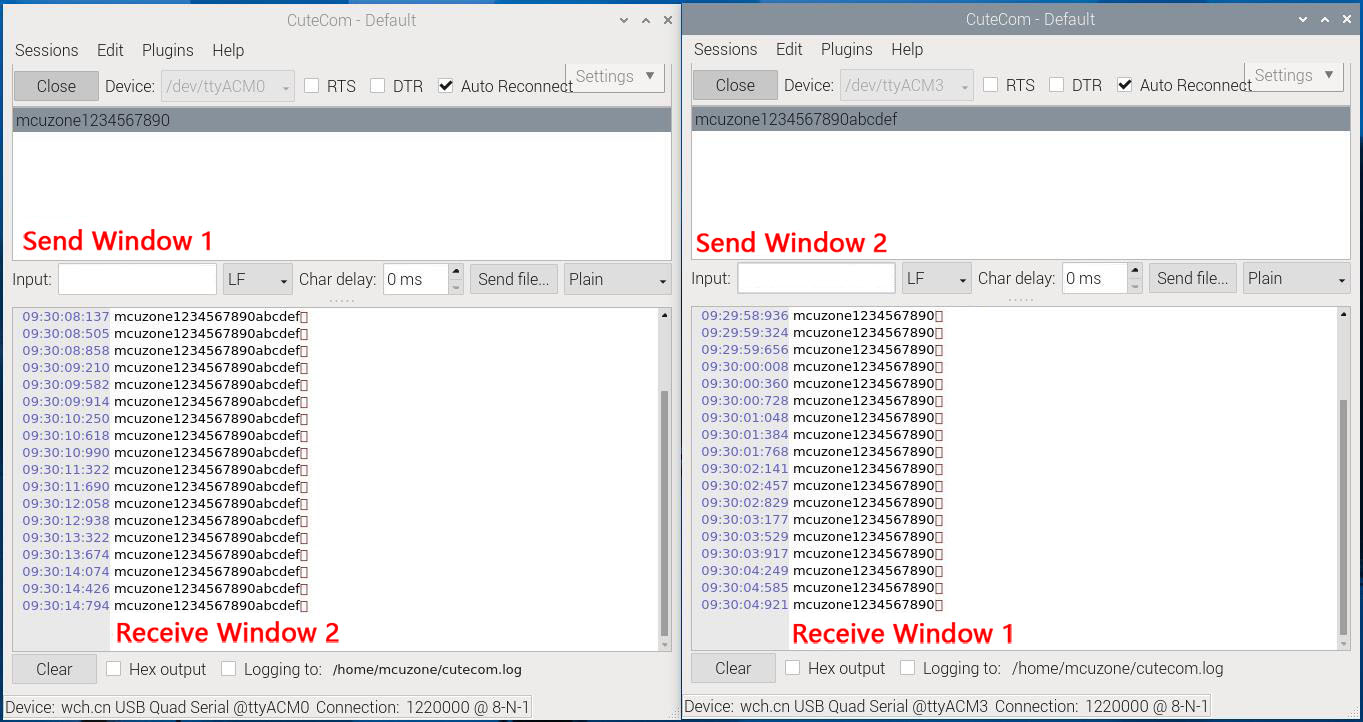Screen dimensions: 1363x722
Task: Click scroll-up arrow of left receive window
Action: click(x=665, y=316)
